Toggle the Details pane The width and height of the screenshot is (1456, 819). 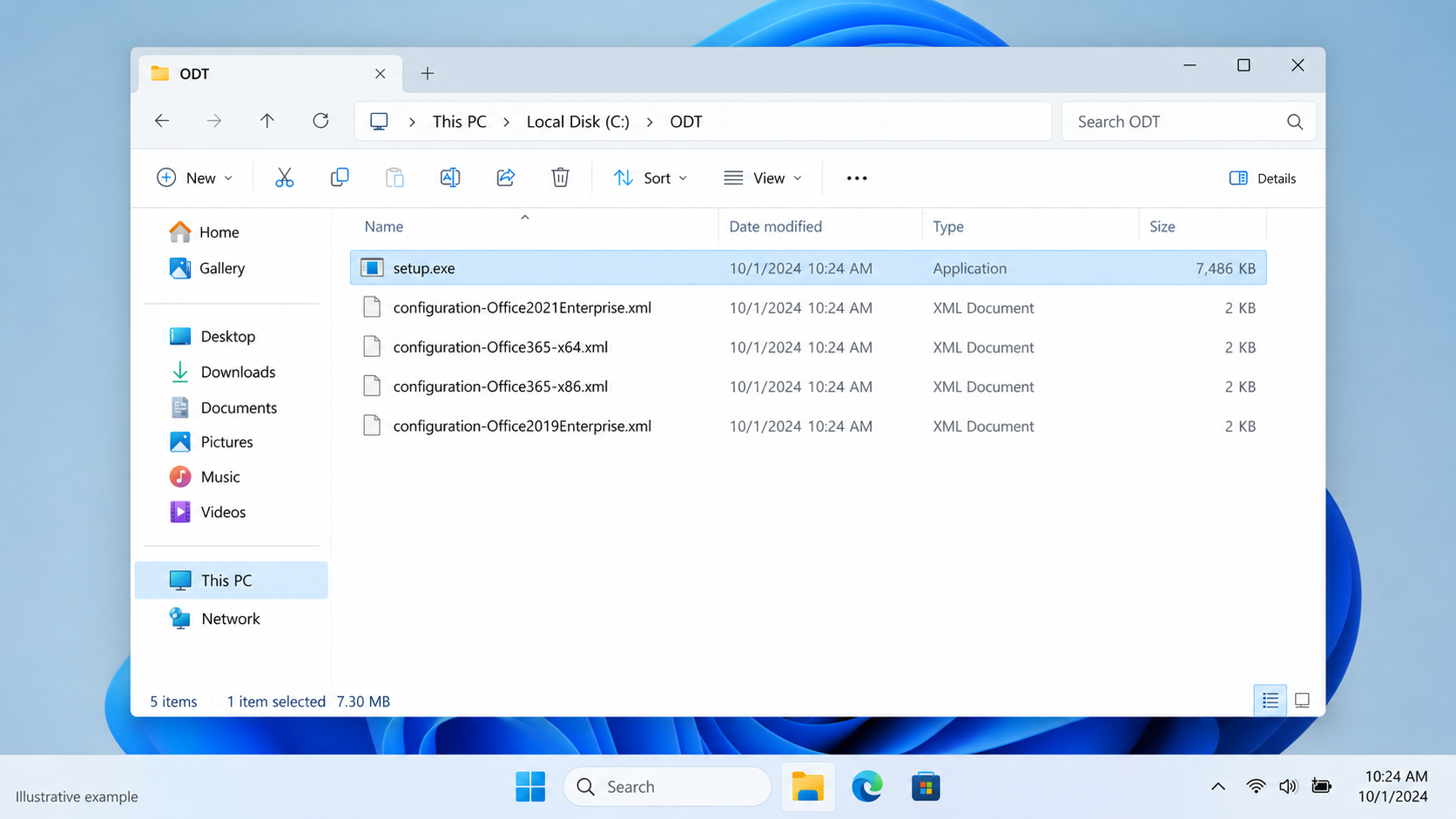pos(1263,178)
